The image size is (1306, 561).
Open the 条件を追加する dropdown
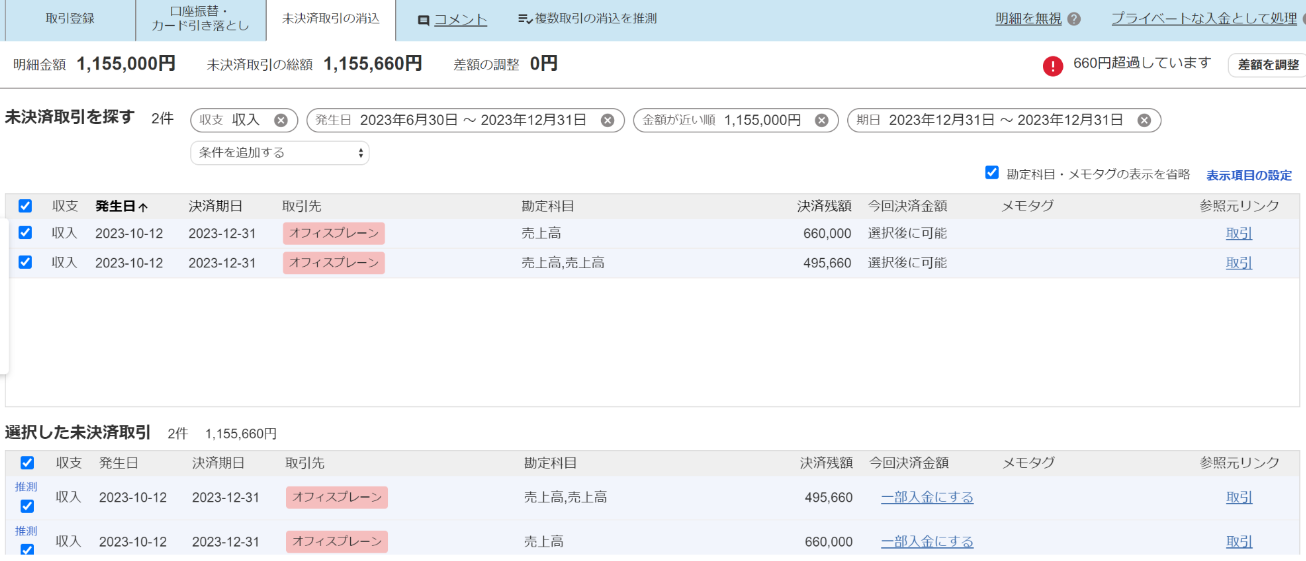(280, 153)
